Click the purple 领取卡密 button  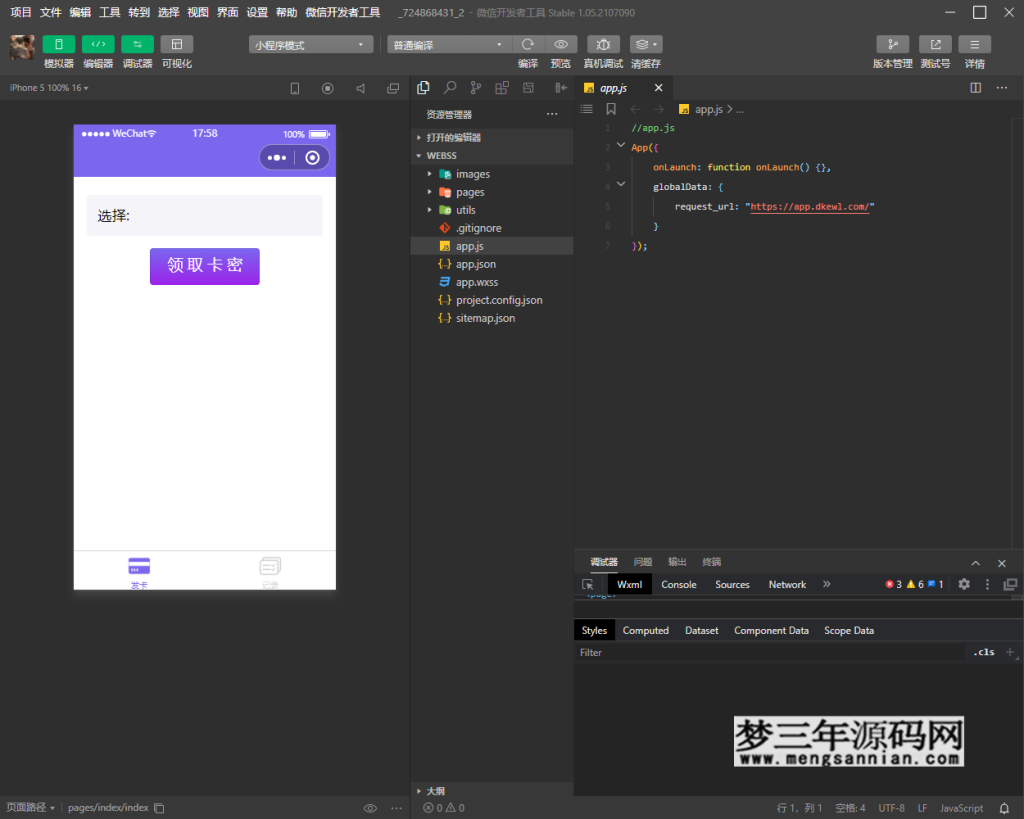[x=204, y=266]
